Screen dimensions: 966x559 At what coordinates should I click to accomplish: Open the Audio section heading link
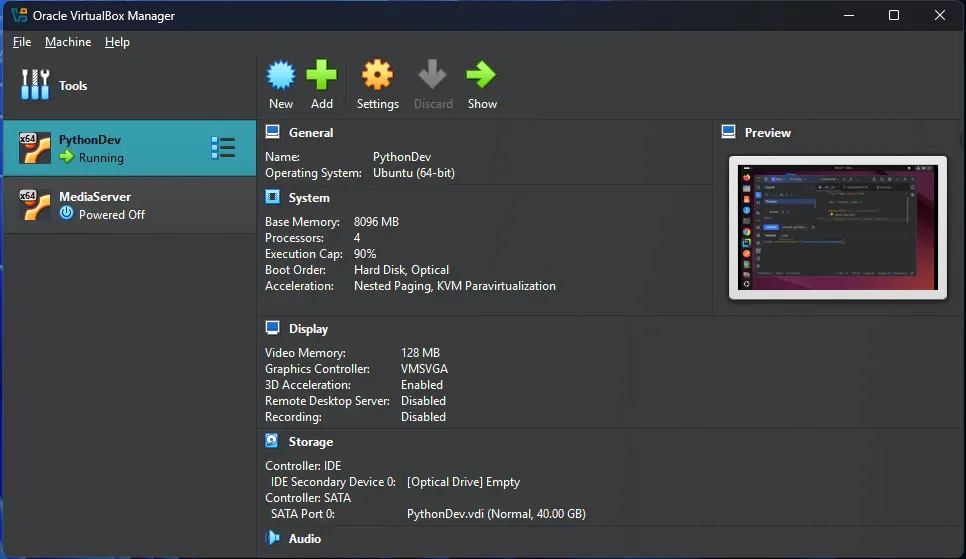[x=304, y=539]
